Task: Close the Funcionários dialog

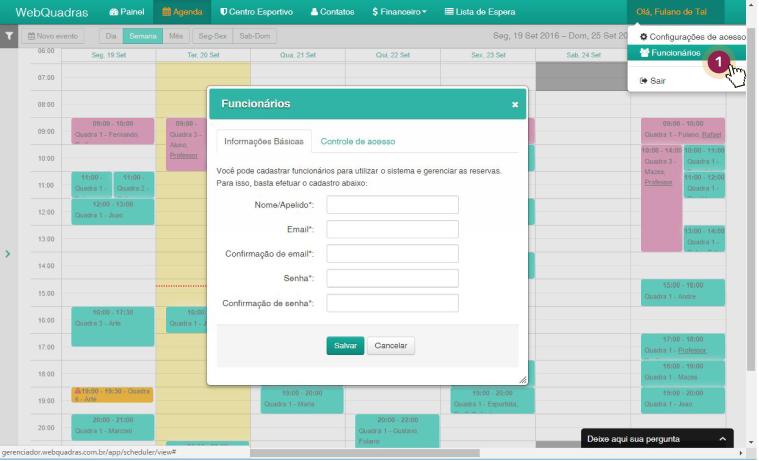Action: tap(515, 104)
